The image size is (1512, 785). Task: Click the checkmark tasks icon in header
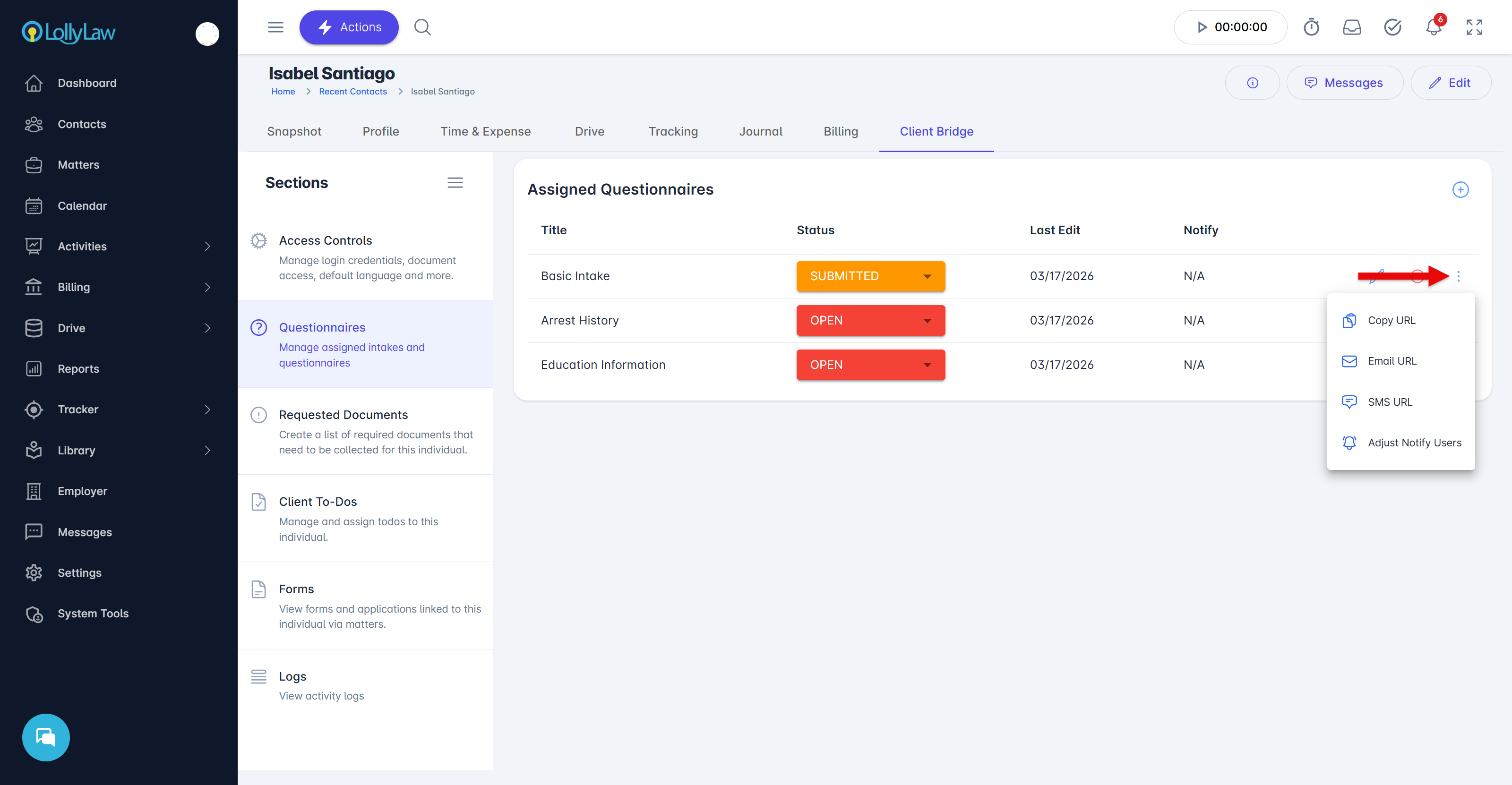(1392, 27)
